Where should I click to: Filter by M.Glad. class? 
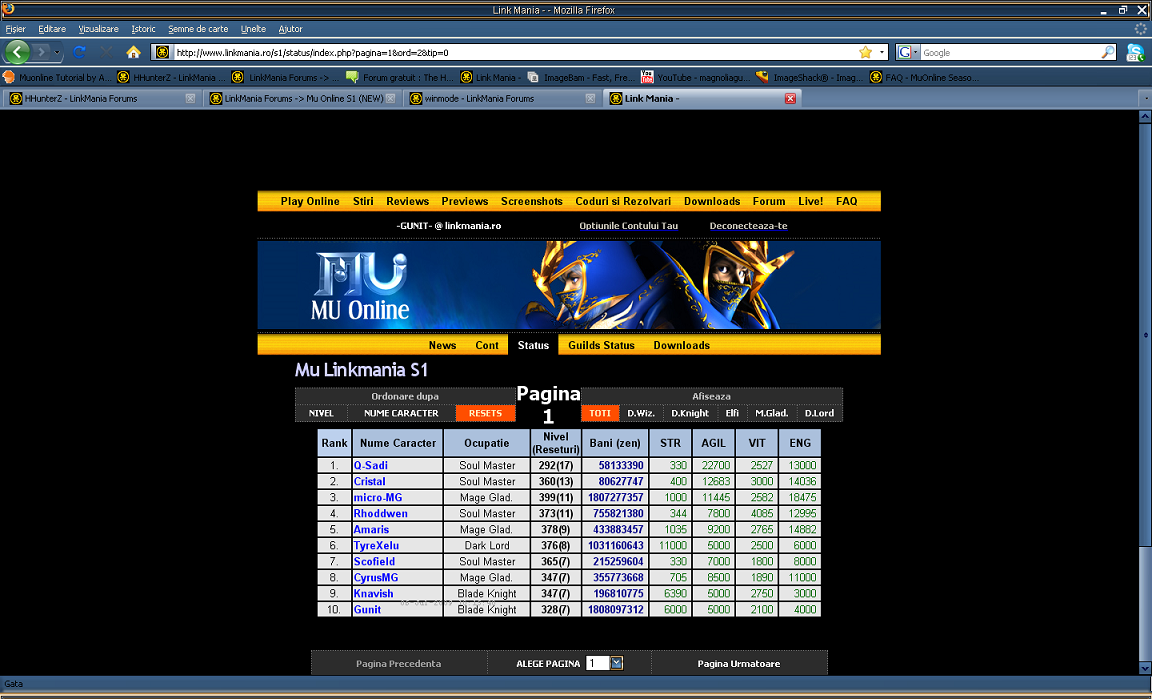point(771,413)
